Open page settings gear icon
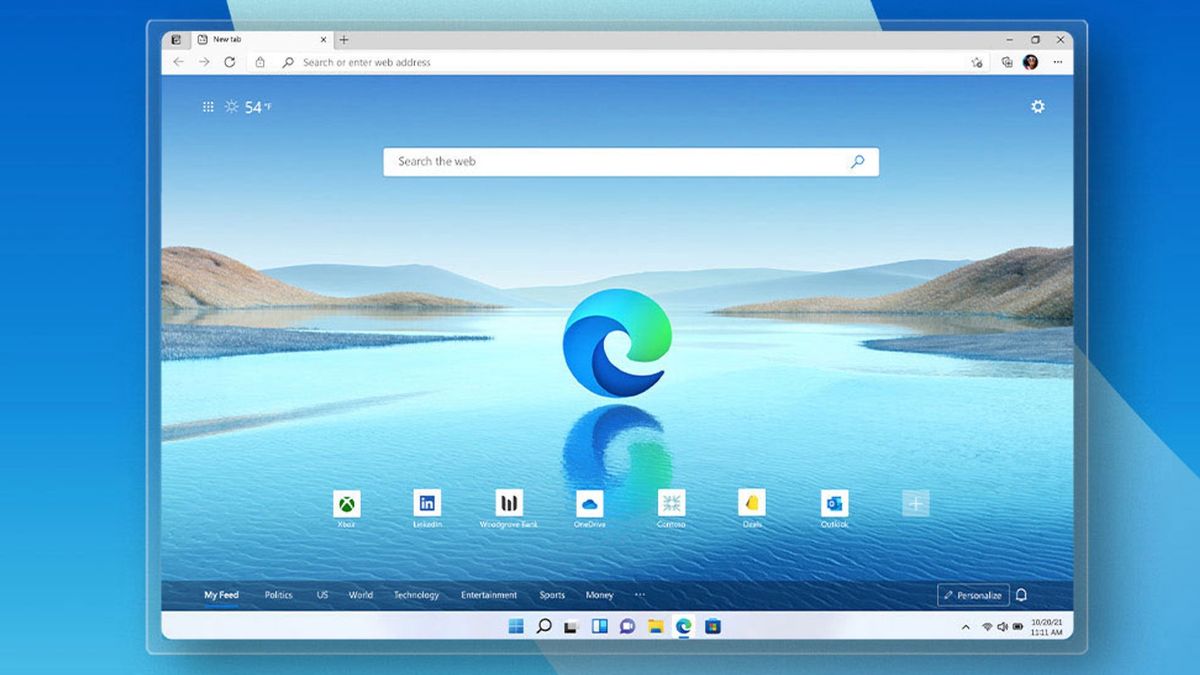The width and height of the screenshot is (1200, 675). [x=1038, y=106]
